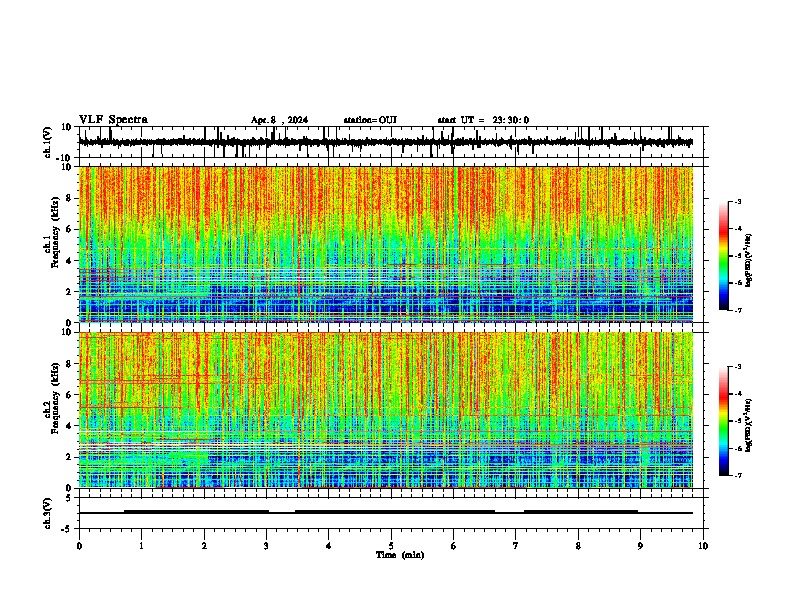Click the ch.1 spectrogram color scale bar
Viewport: 792px width, 612px height.
(723, 256)
